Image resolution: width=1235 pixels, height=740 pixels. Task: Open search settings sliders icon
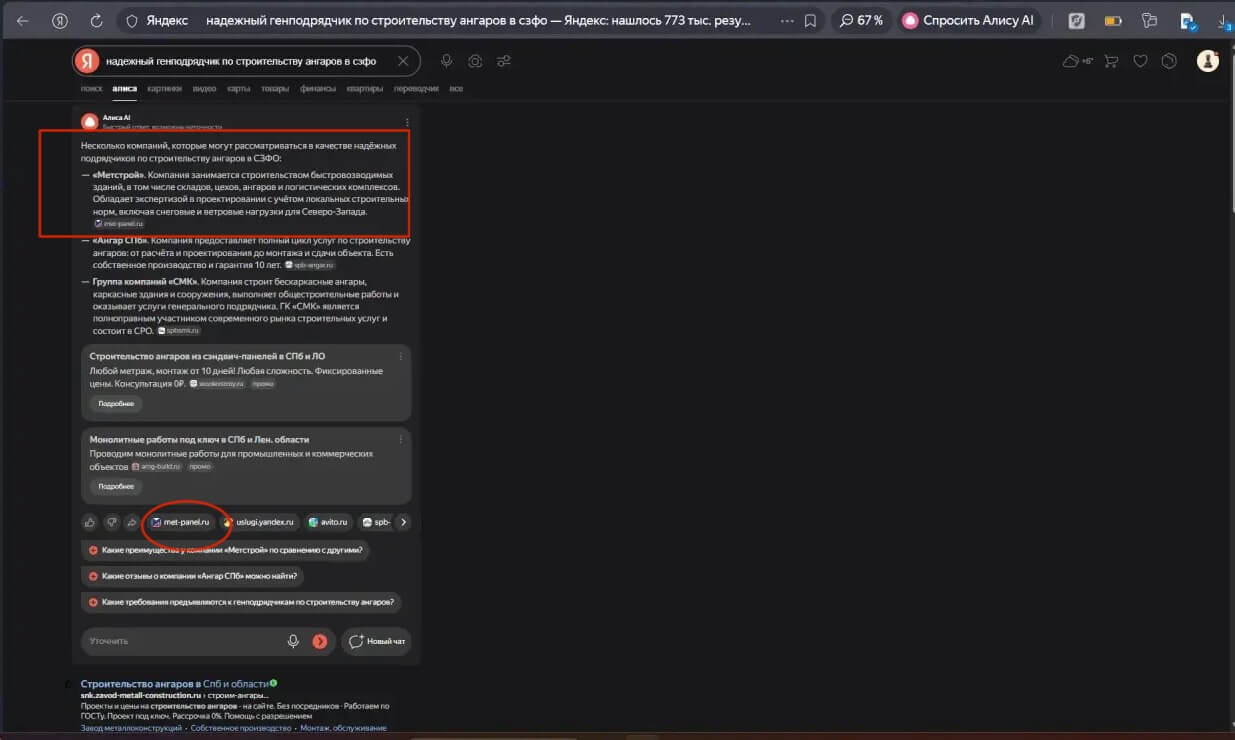pos(504,61)
